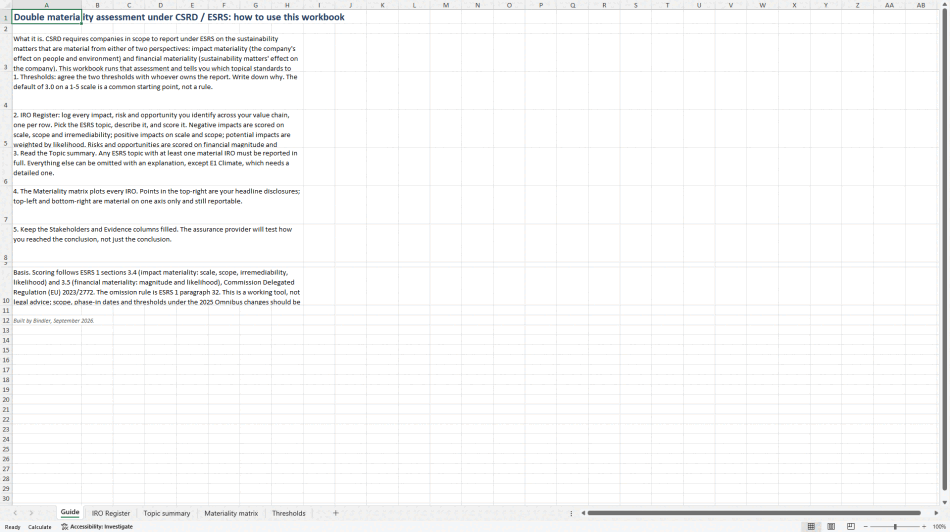Select column M header
Screen dimensions: 950x532
tap(446, 5)
